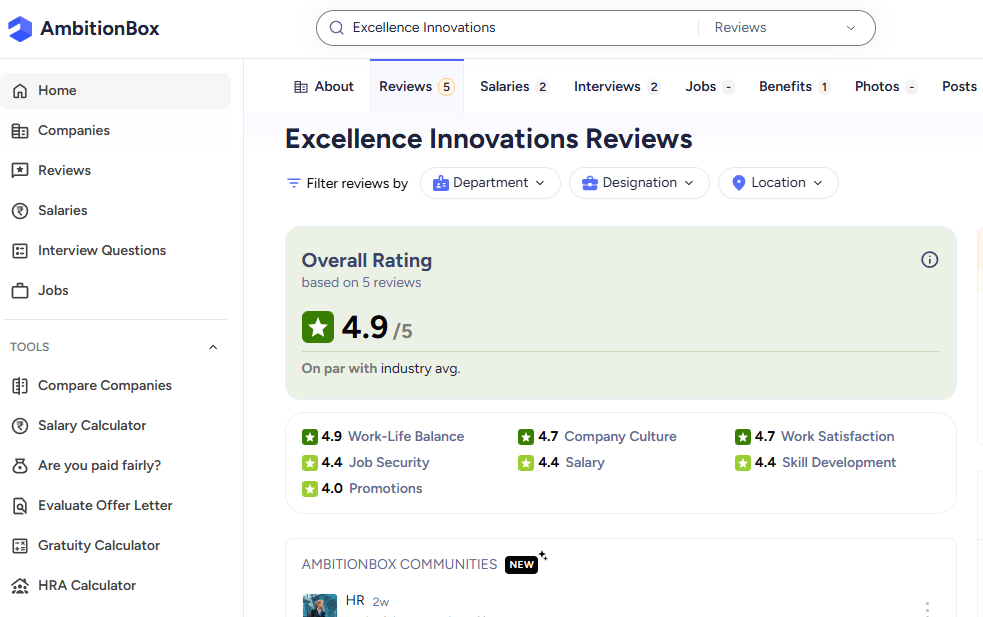
Task: Click the AmbitionBox wordmark text
Action: (x=100, y=28)
